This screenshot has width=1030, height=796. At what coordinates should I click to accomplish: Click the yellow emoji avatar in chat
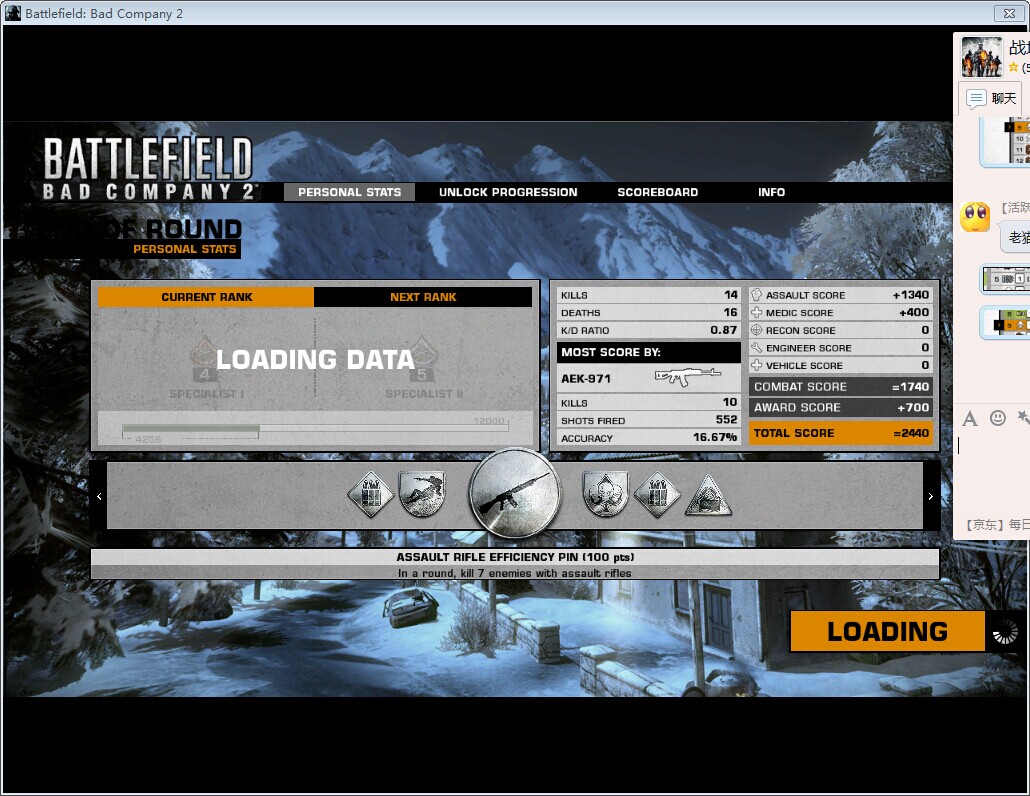click(975, 217)
